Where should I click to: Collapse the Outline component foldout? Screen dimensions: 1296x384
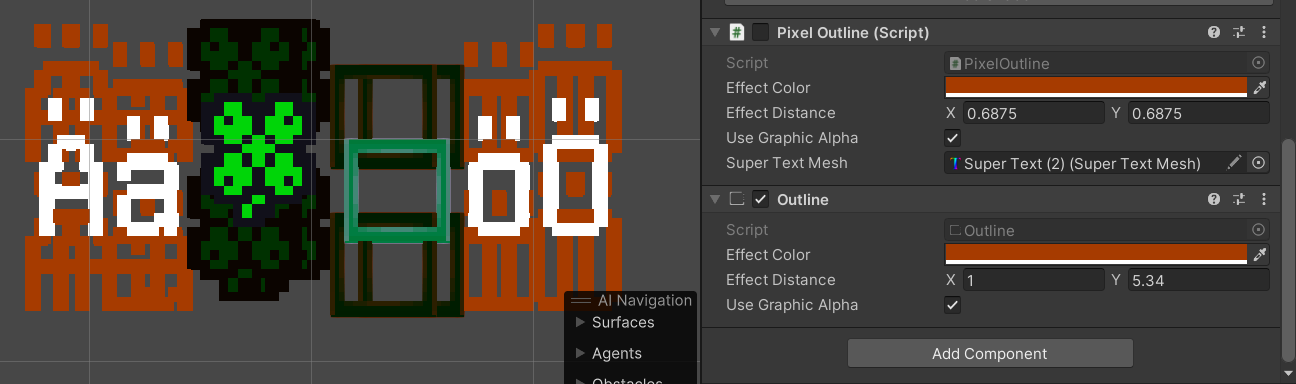coord(714,199)
